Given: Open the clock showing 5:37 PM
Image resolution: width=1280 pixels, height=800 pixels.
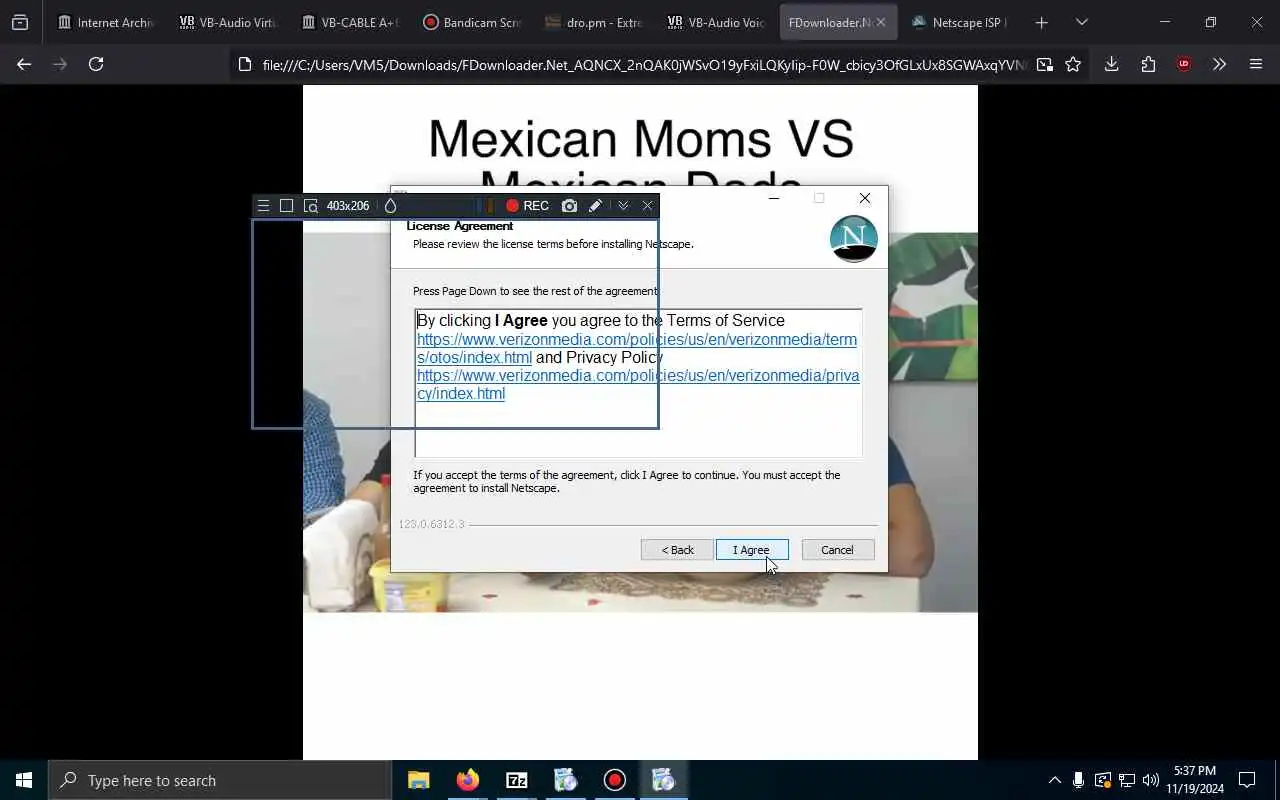Looking at the screenshot, I should pos(1195,780).
